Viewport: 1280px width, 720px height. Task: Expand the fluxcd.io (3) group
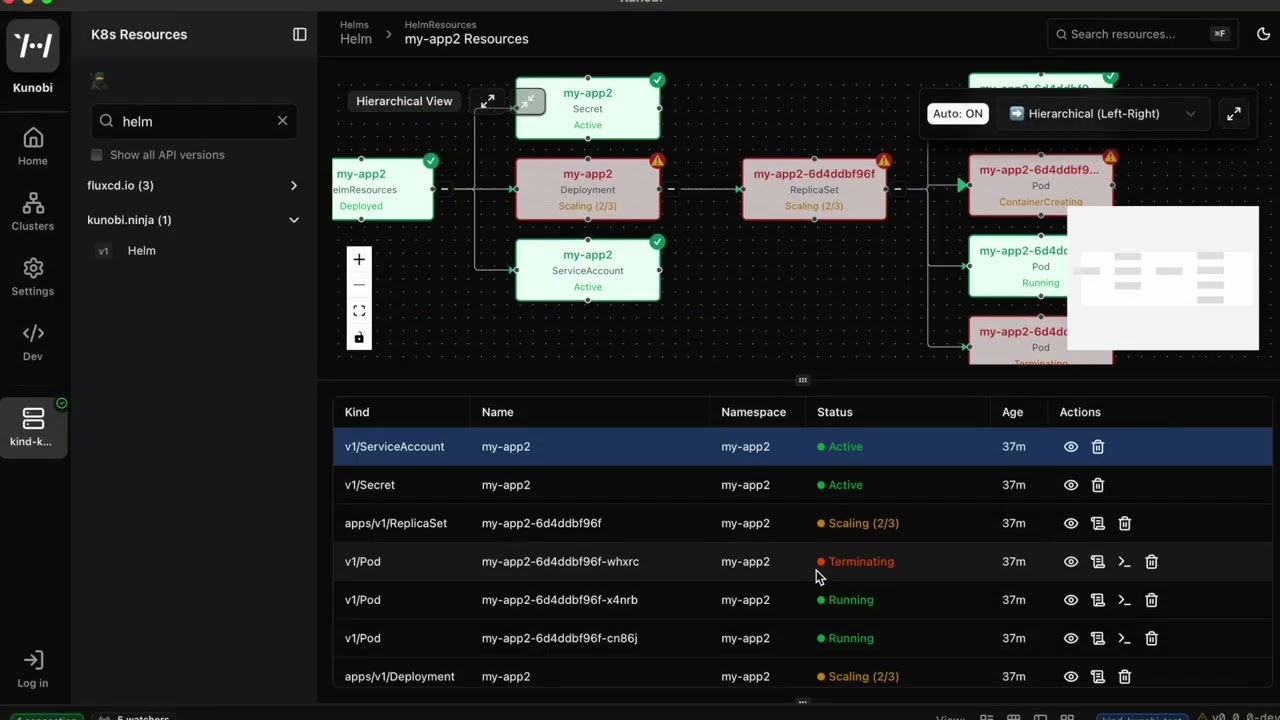(x=294, y=186)
